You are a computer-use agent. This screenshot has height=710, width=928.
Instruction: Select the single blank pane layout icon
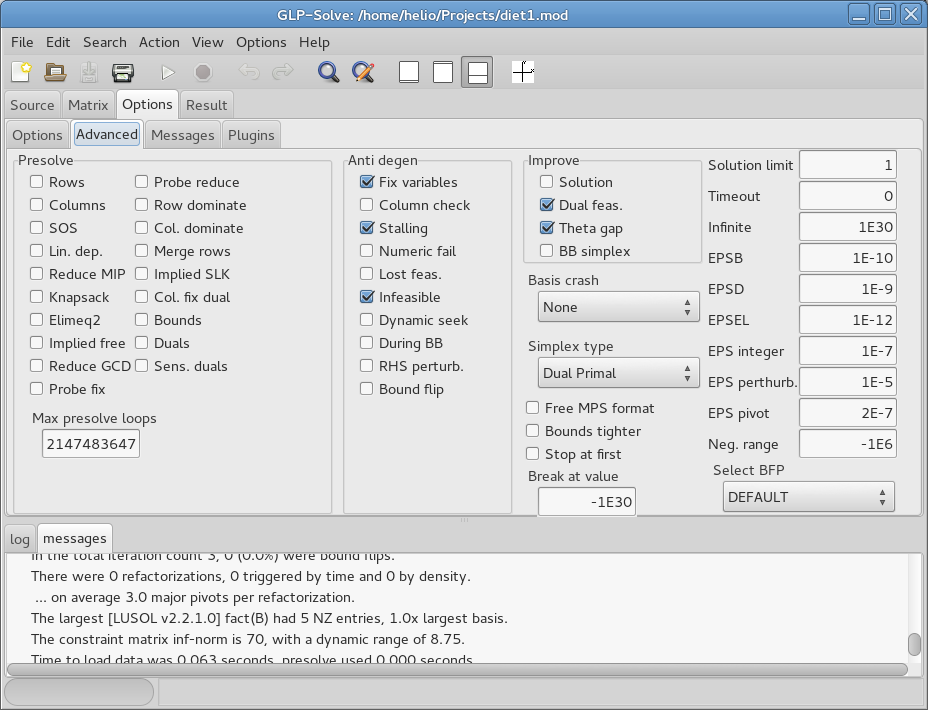tap(409, 72)
